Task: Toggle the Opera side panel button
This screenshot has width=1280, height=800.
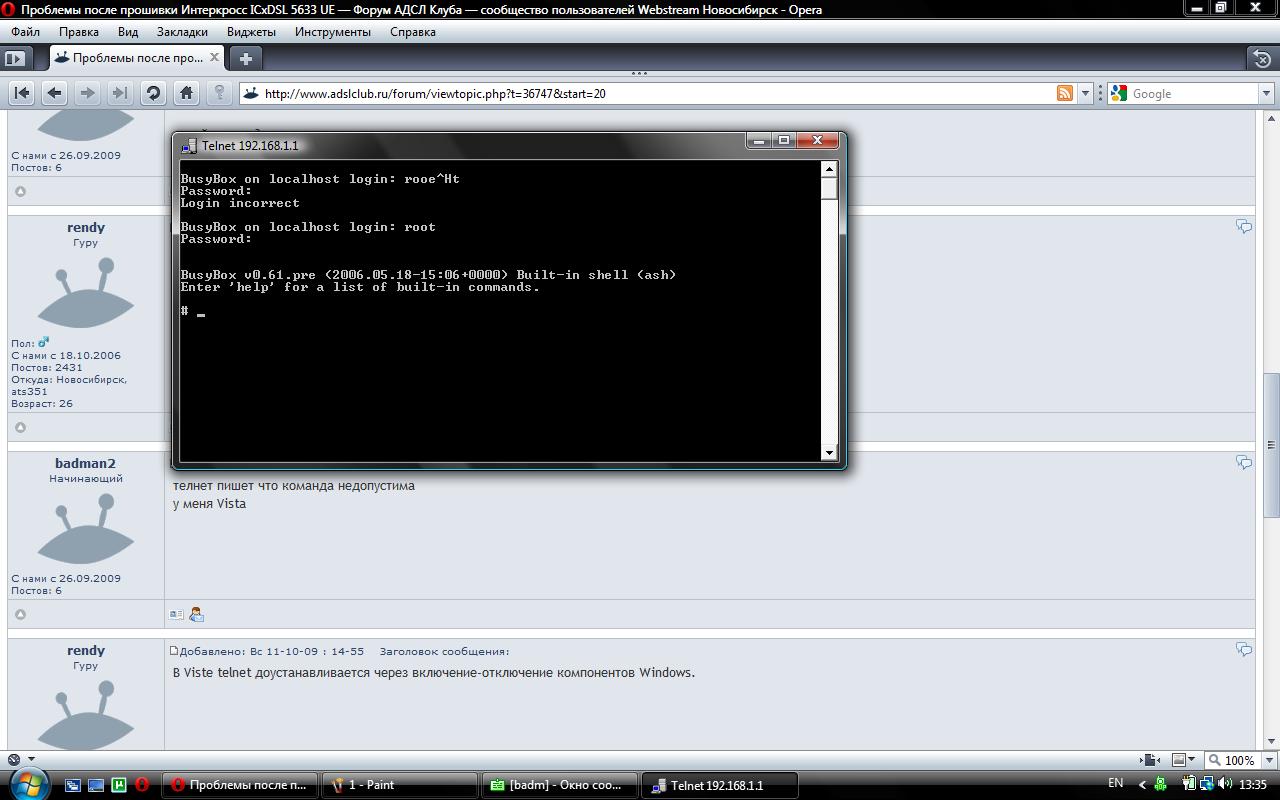Action: click(x=14, y=58)
